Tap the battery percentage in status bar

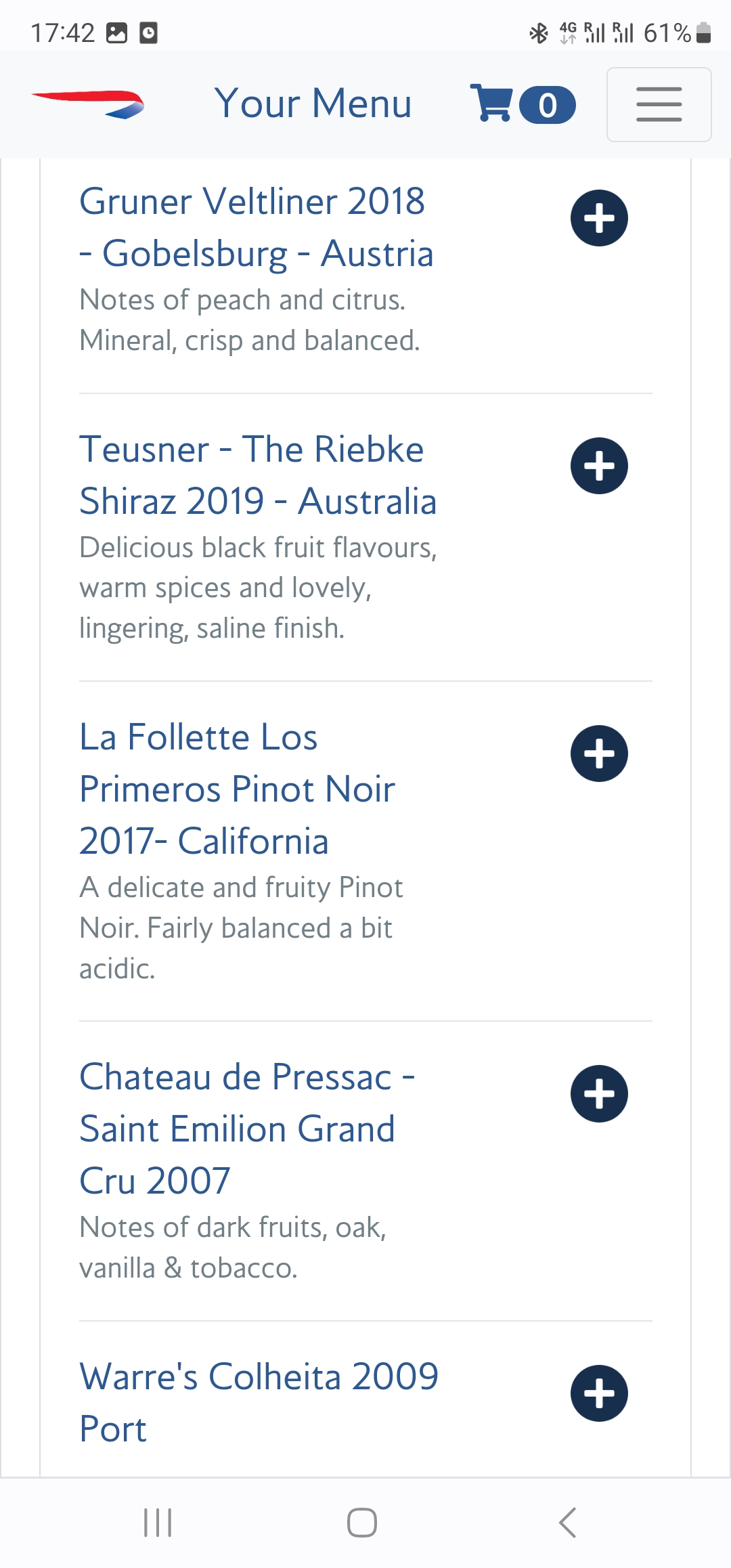click(x=667, y=32)
